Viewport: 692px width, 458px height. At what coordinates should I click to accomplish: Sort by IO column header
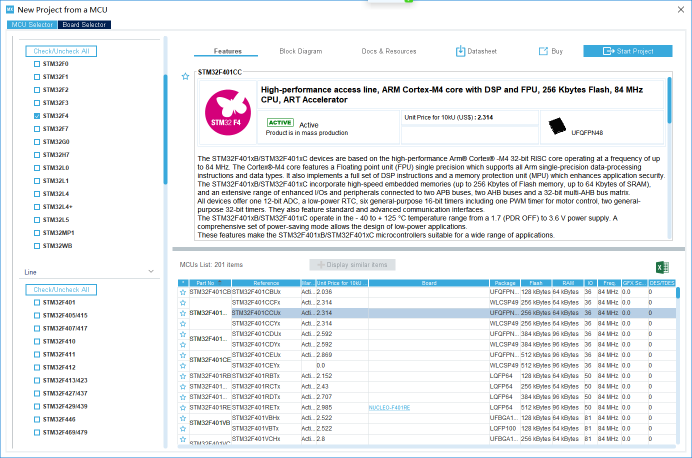pos(590,283)
